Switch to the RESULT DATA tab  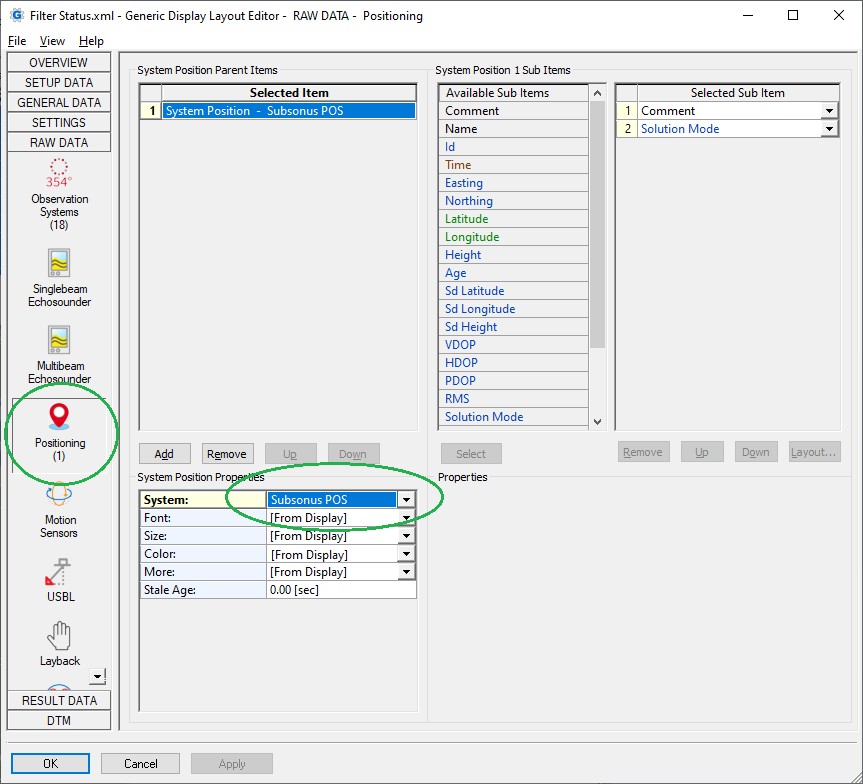point(59,700)
